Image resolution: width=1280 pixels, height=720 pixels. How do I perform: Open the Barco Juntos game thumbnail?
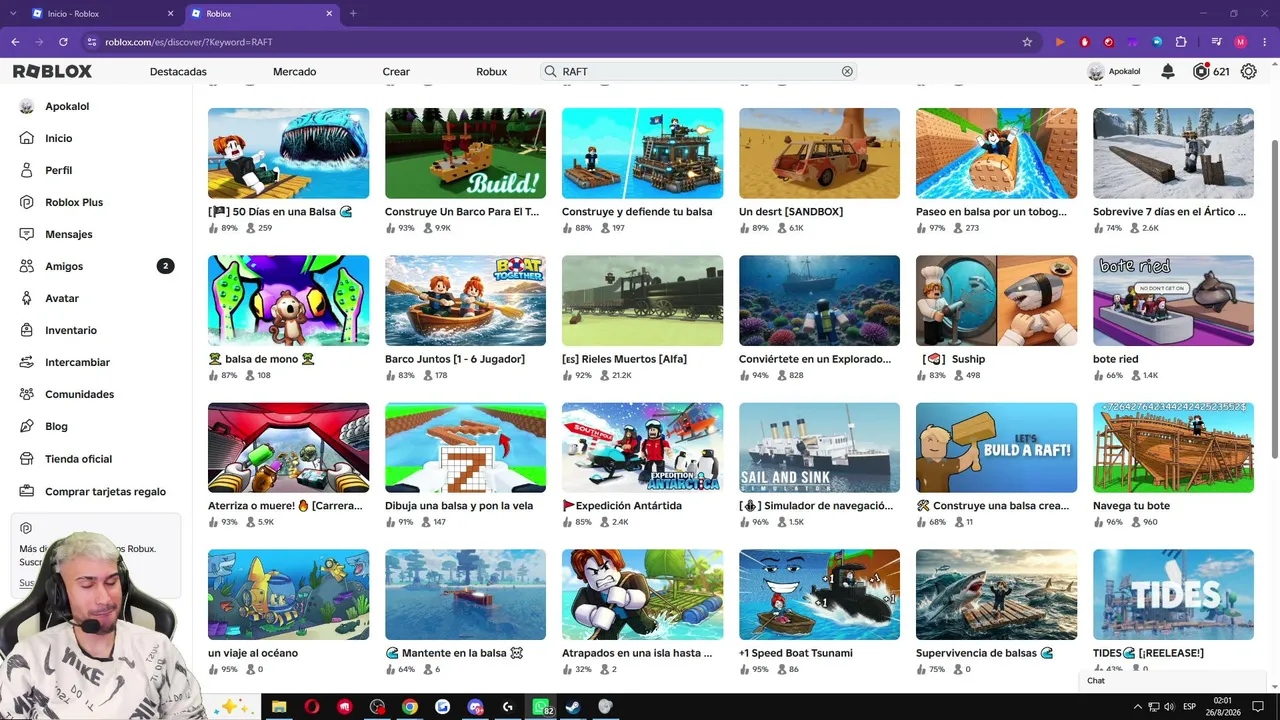(465, 300)
